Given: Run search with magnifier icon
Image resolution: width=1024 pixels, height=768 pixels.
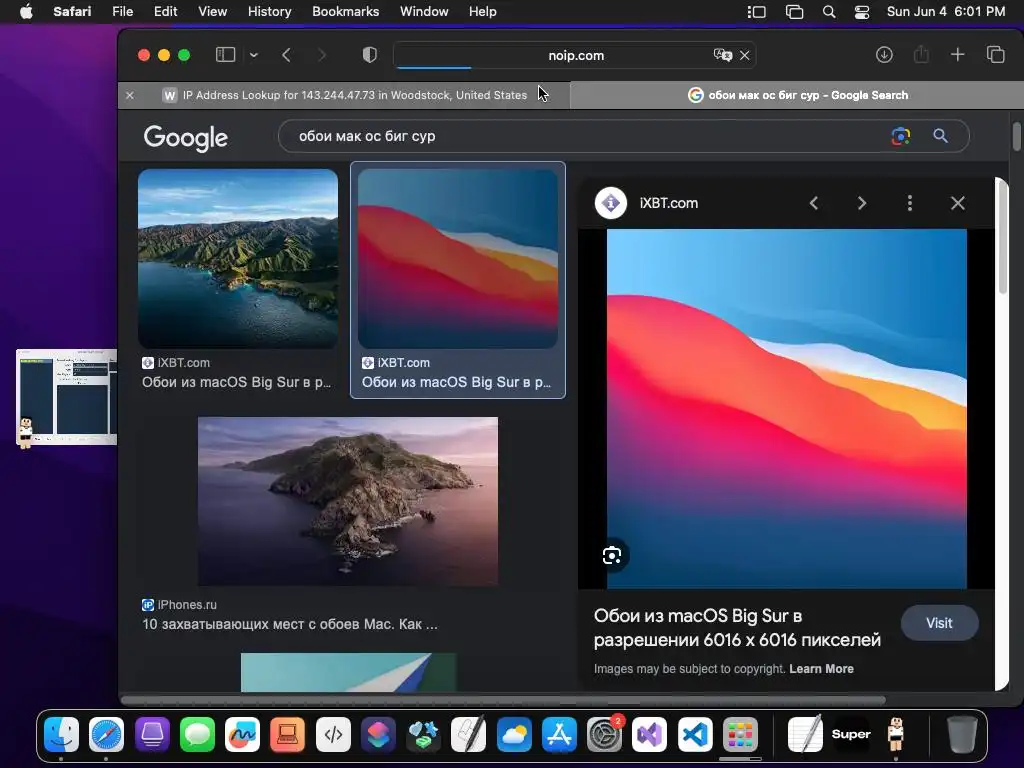Looking at the screenshot, I should click(940, 136).
